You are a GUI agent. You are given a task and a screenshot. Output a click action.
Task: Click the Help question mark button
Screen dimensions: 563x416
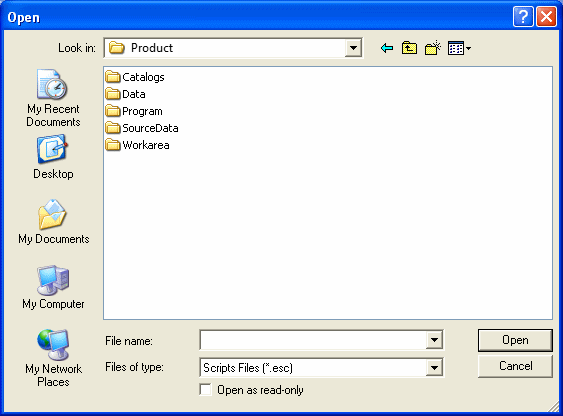coord(523,17)
